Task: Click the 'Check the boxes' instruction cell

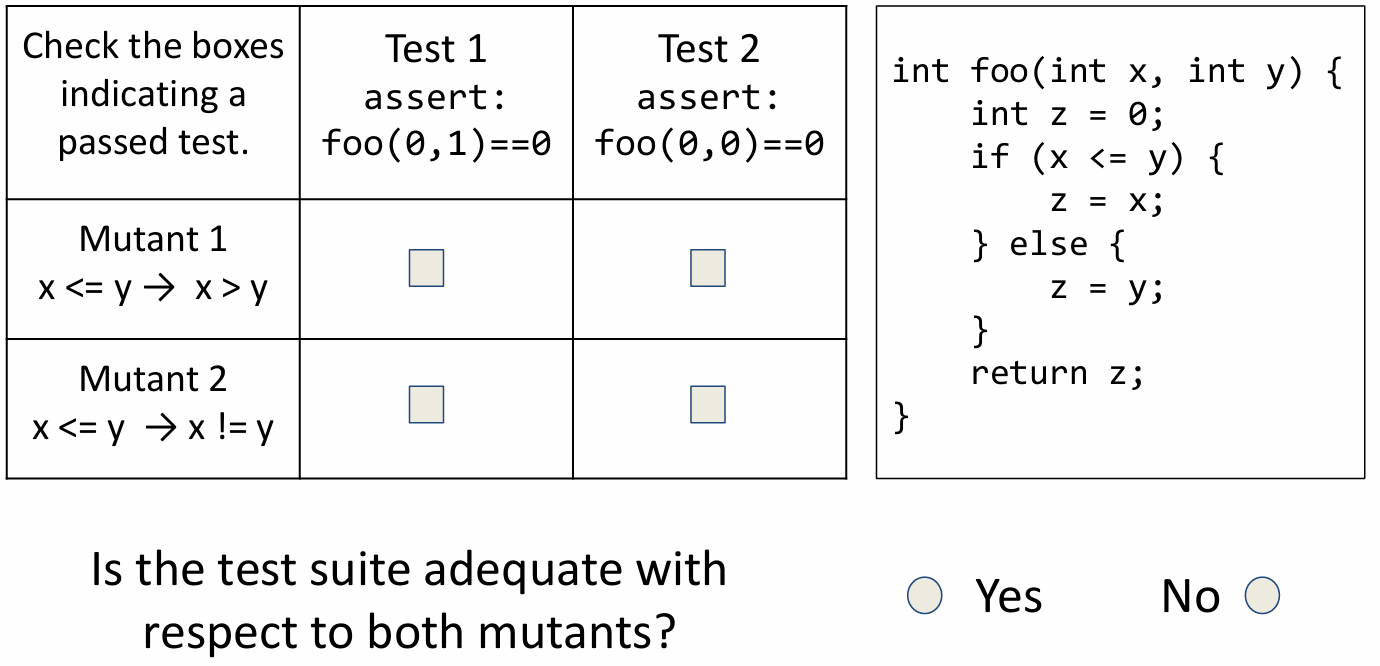Action: [153, 94]
